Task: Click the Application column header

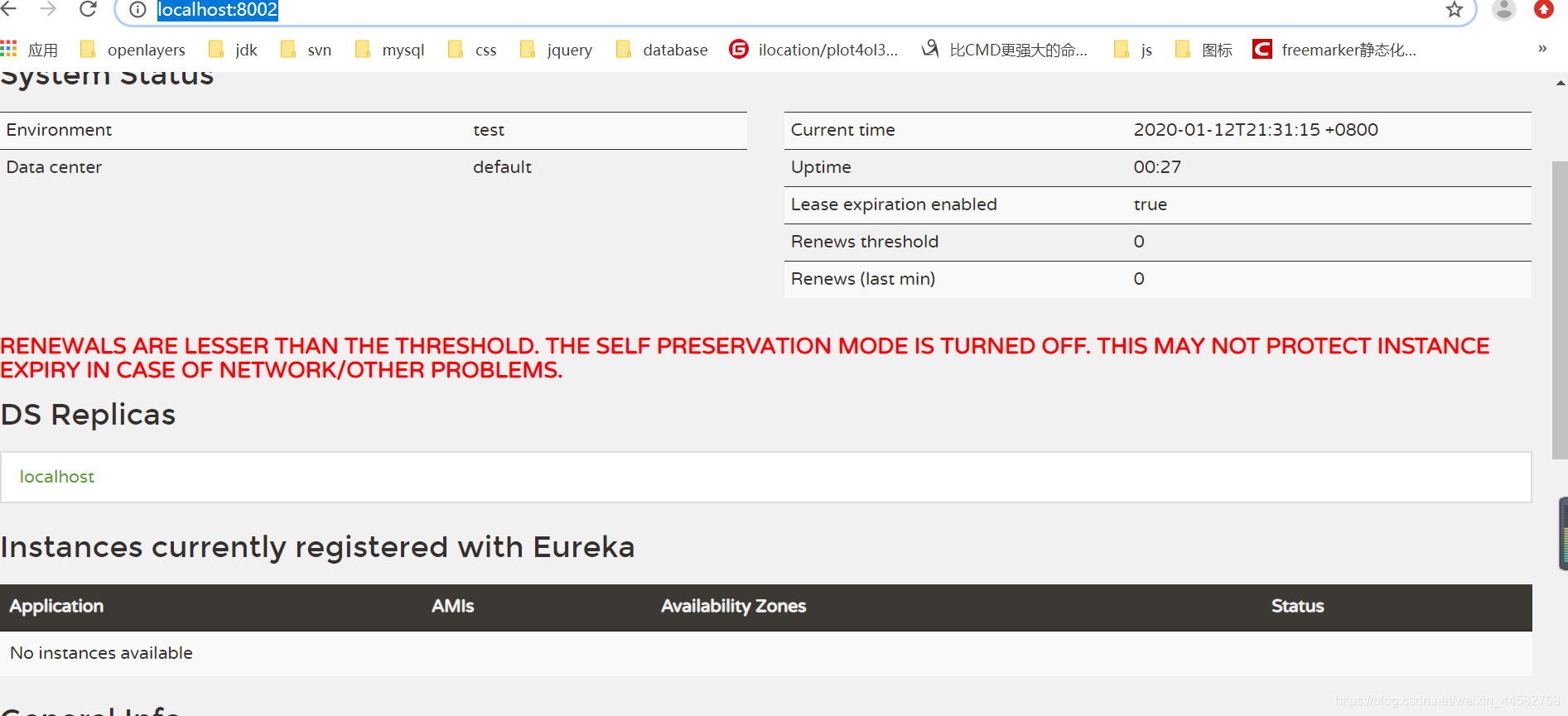Action: pyautogui.click(x=56, y=606)
